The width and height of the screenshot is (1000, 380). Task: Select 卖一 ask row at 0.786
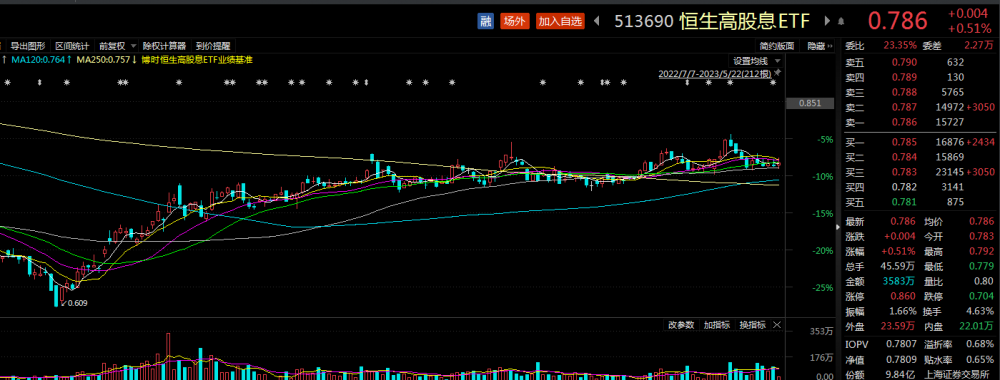(919, 121)
